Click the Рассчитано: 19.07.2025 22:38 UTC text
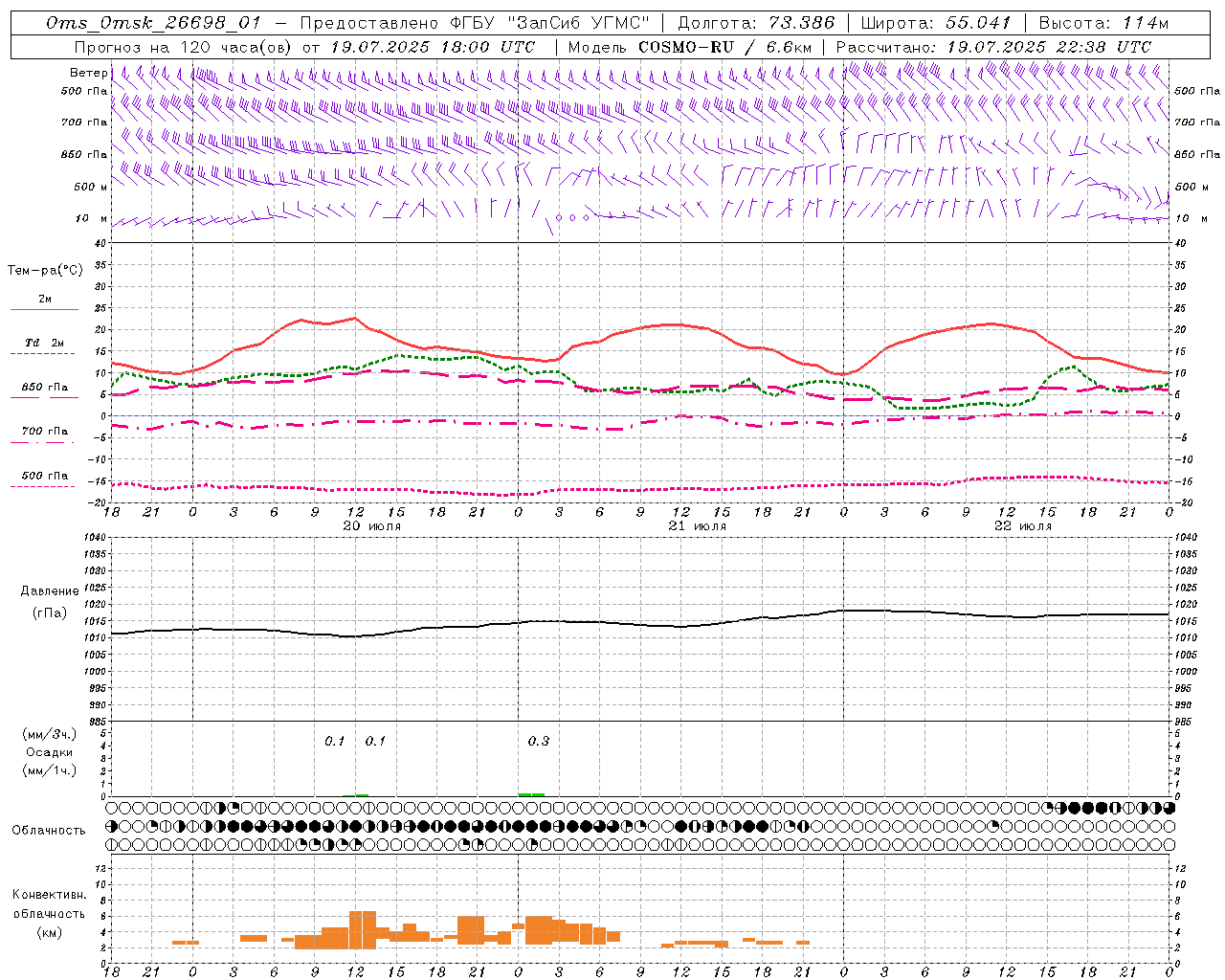 [x=992, y=47]
